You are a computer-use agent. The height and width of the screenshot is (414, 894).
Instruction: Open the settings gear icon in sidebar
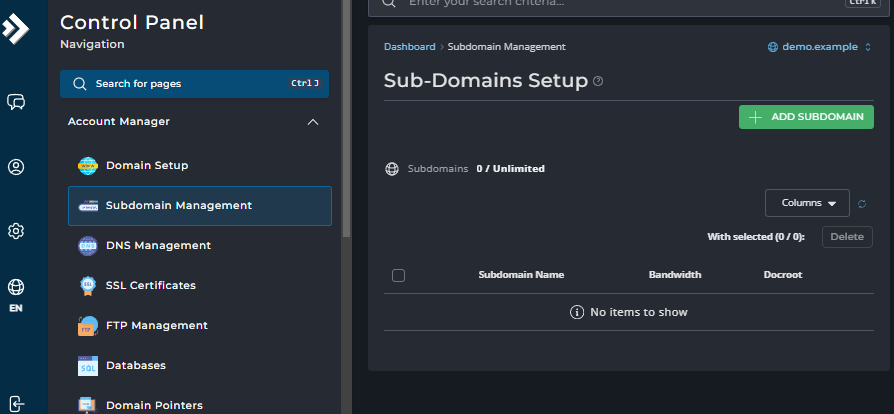point(16,231)
